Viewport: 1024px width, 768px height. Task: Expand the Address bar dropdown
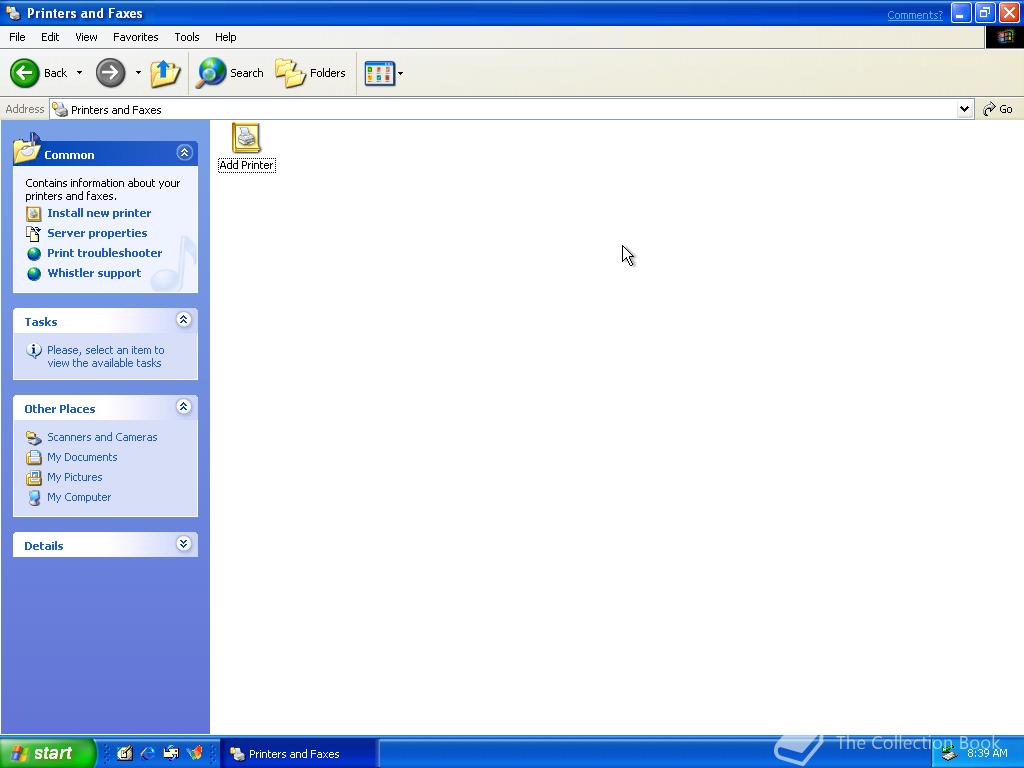pyautogui.click(x=964, y=109)
